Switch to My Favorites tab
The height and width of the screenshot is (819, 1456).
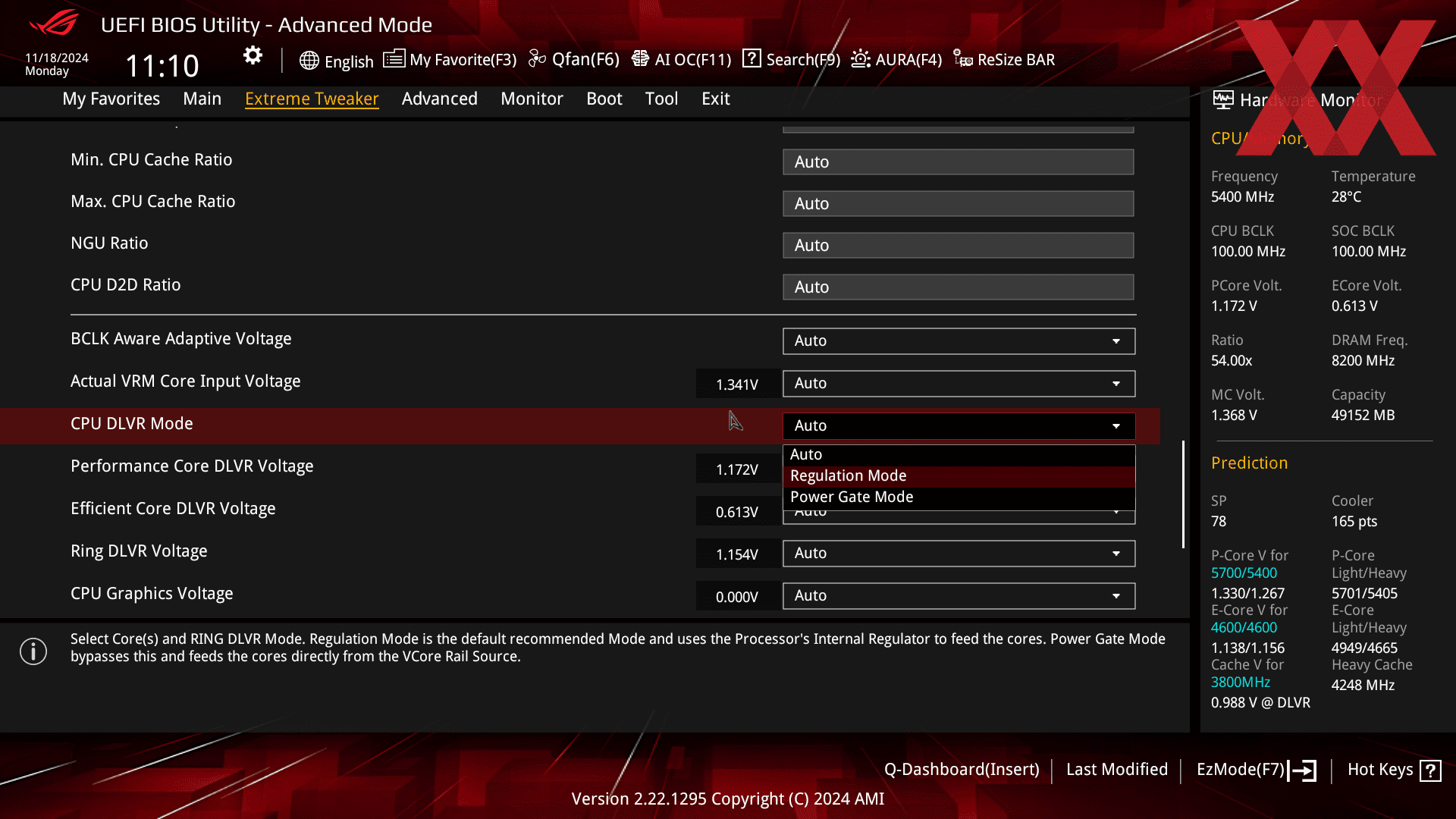click(111, 99)
